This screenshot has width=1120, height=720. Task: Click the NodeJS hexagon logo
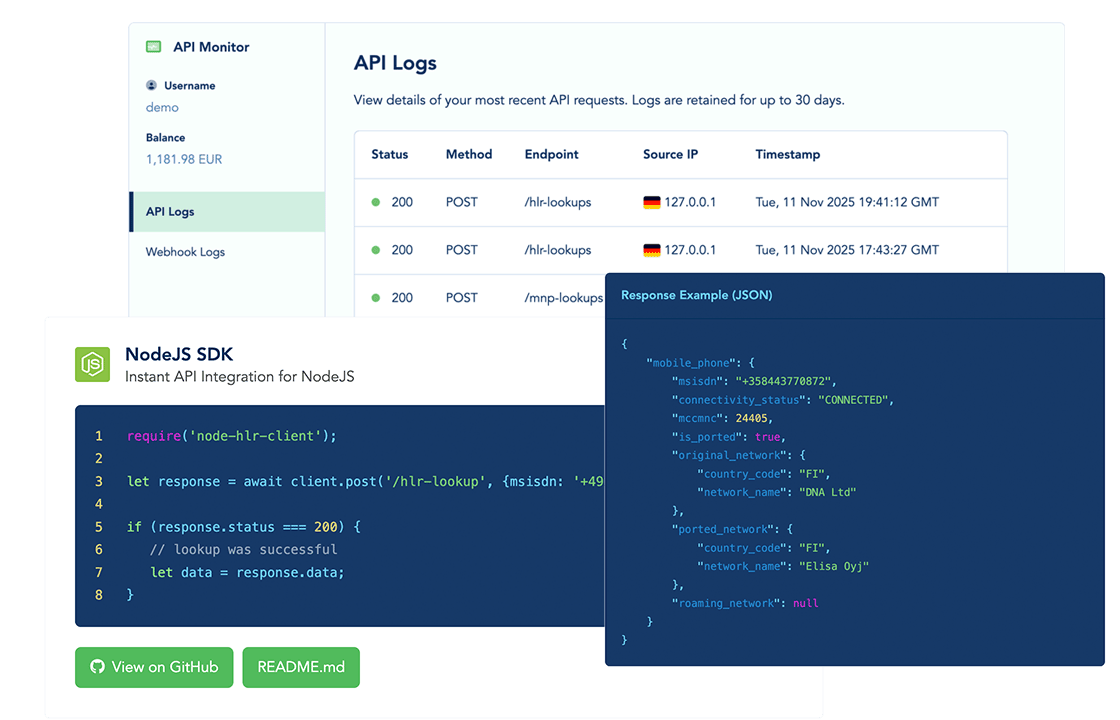coord(92,364)
